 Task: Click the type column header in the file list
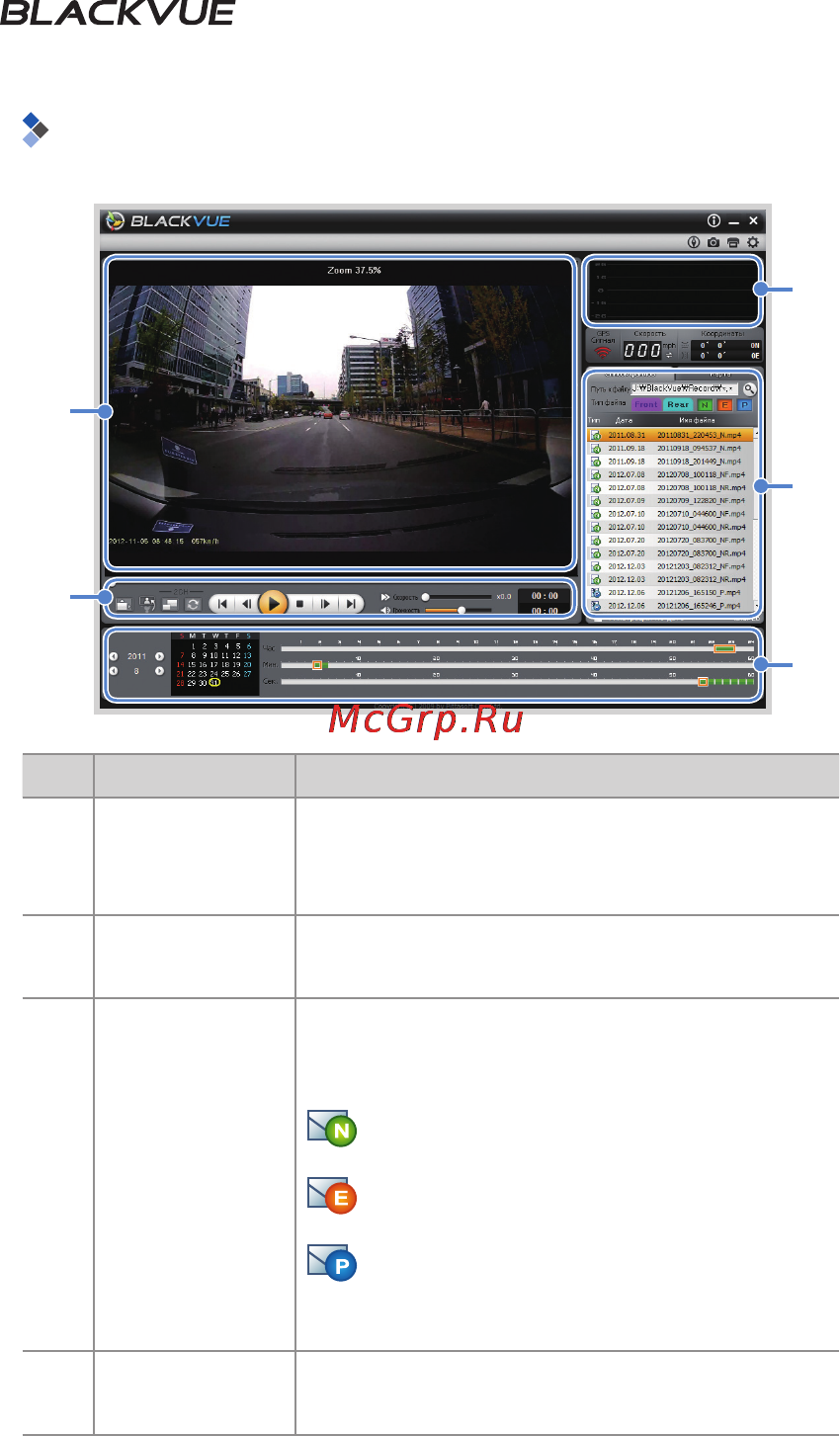594,420
